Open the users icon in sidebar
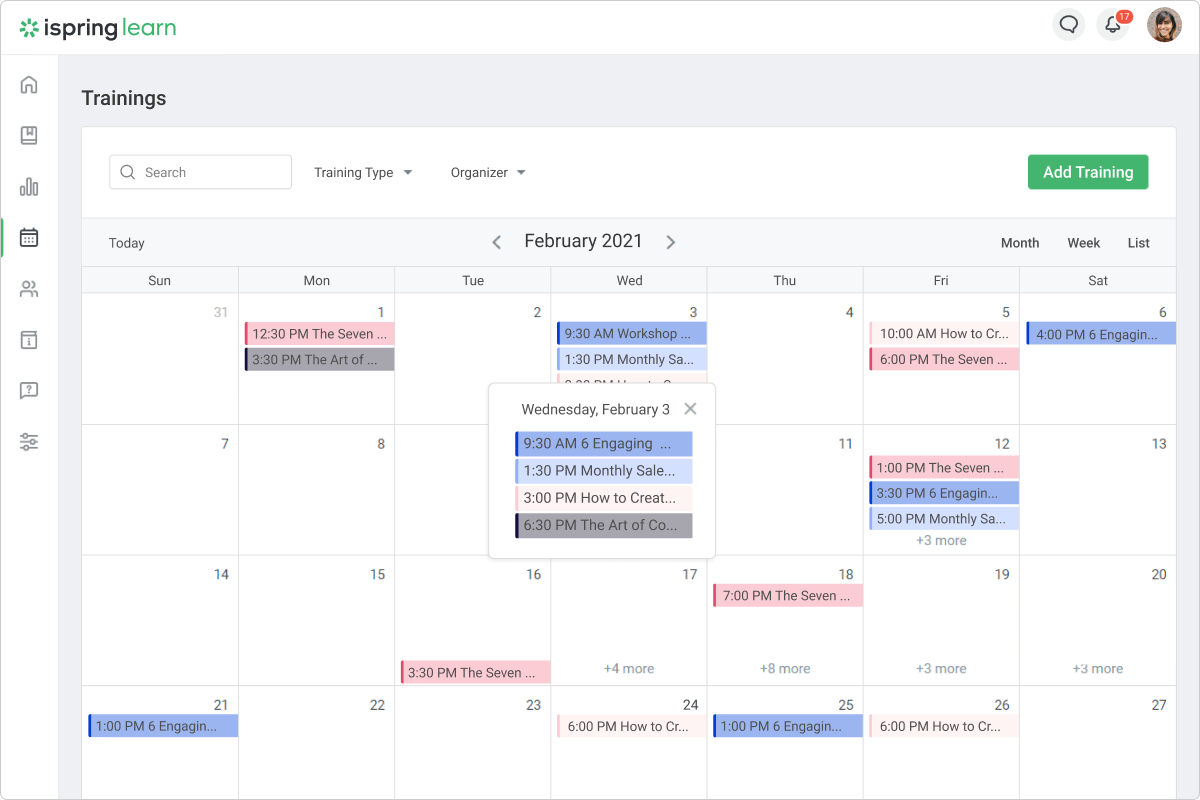The image size is (1200, 800). tap(29, 290)
